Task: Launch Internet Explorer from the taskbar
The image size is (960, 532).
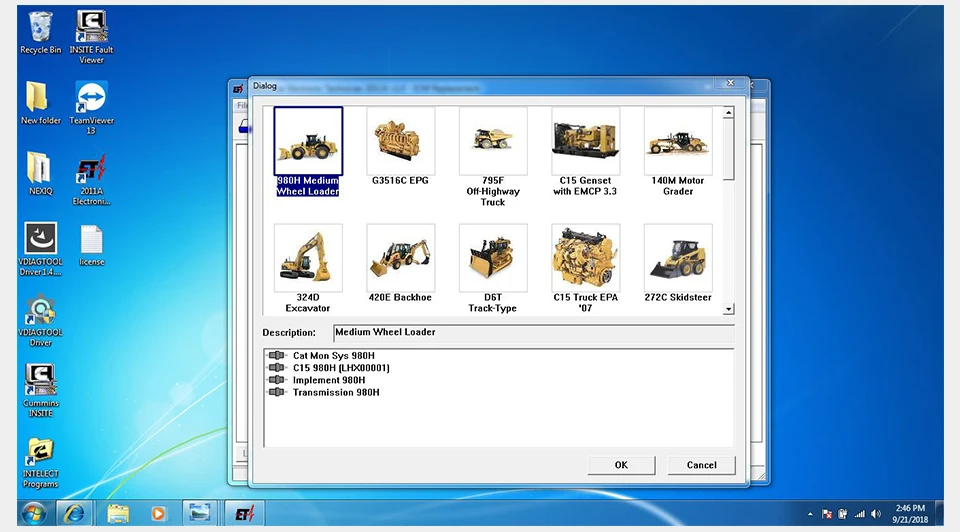Action: 74,513
